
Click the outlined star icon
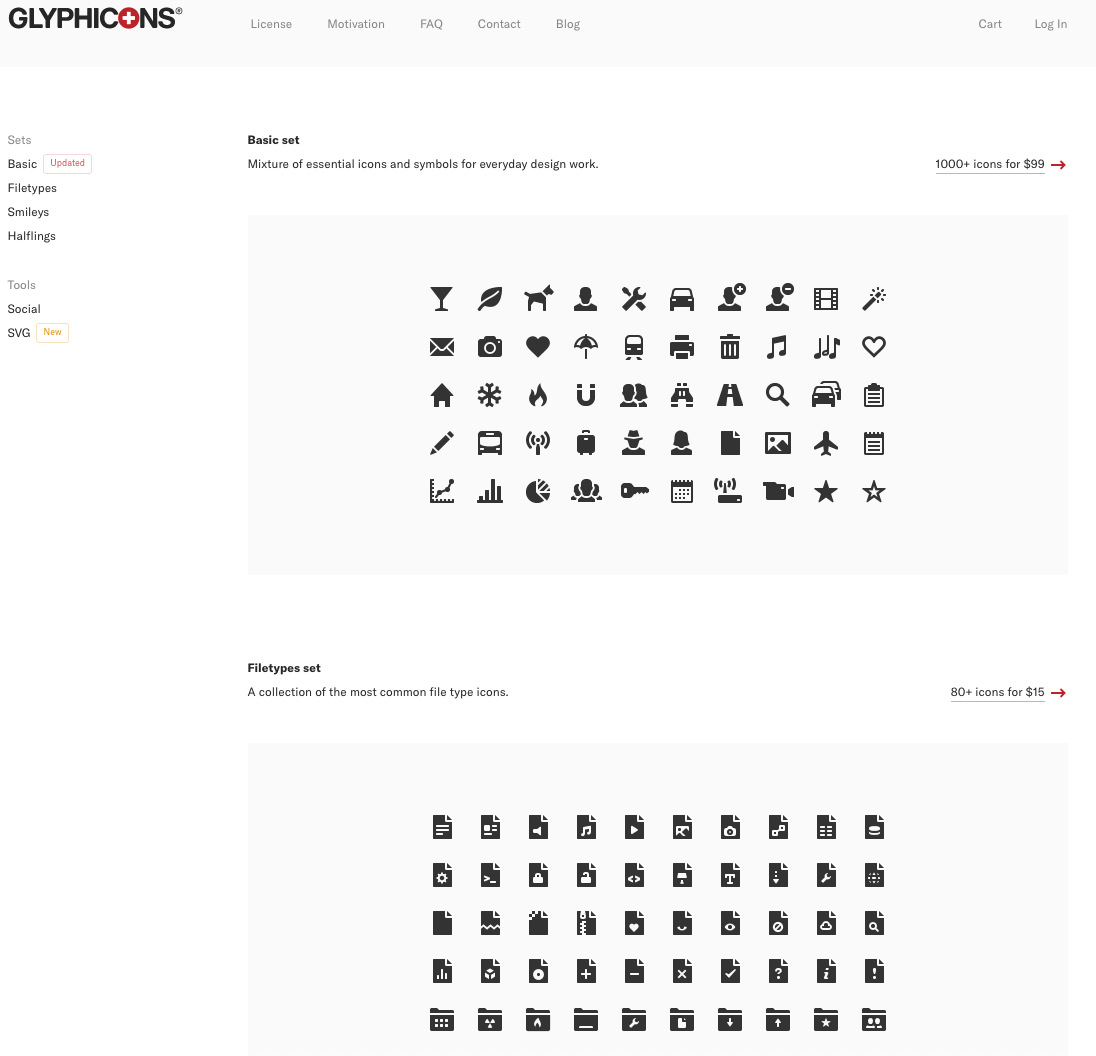873,491
